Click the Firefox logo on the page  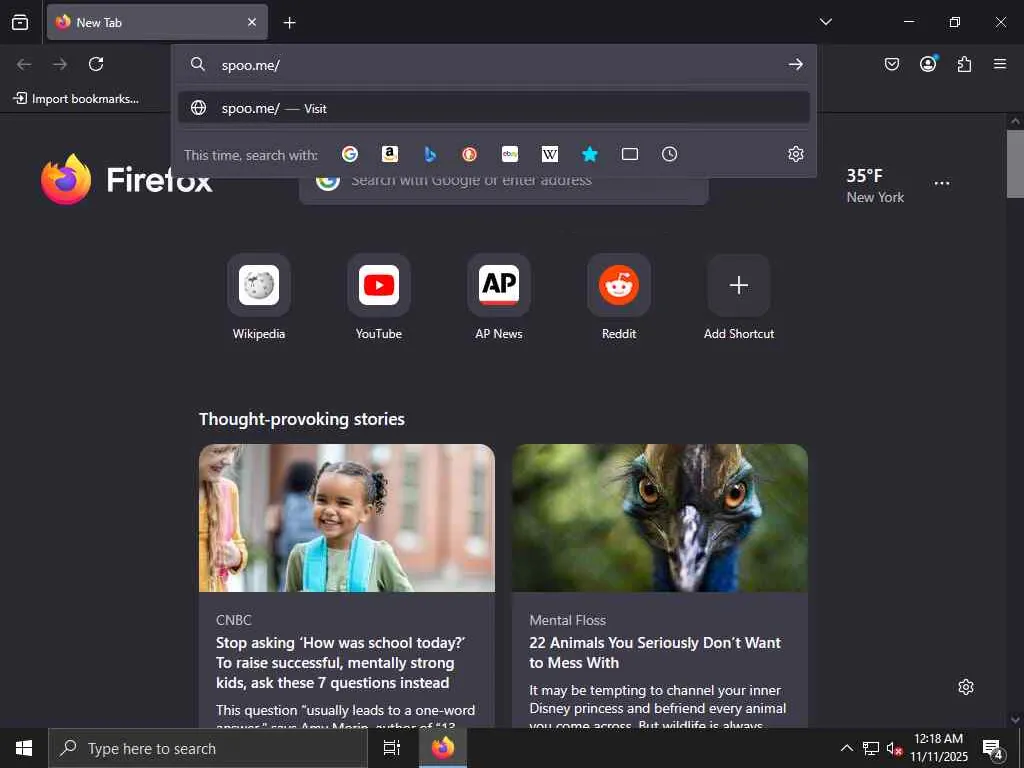tap(65, 180)
